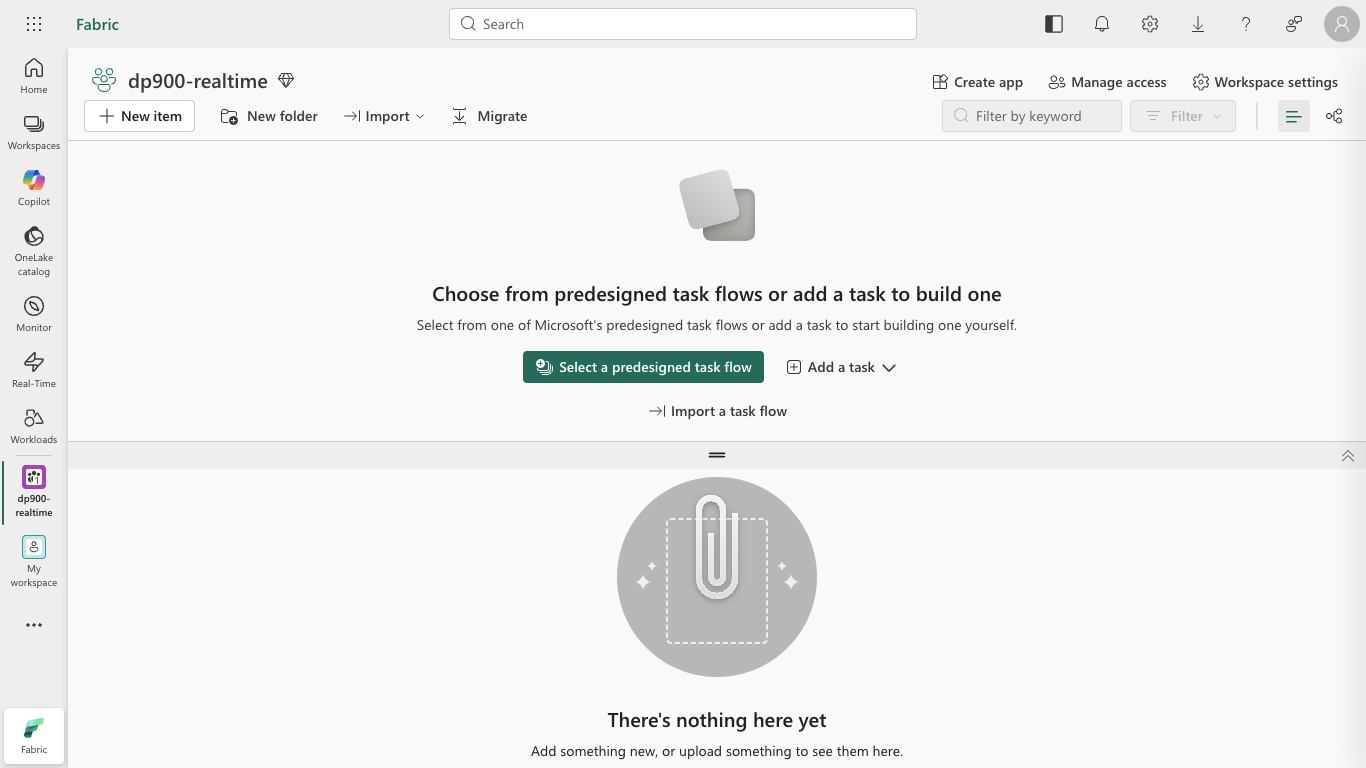Focus the Filter by keyword field

point(1032,116)
